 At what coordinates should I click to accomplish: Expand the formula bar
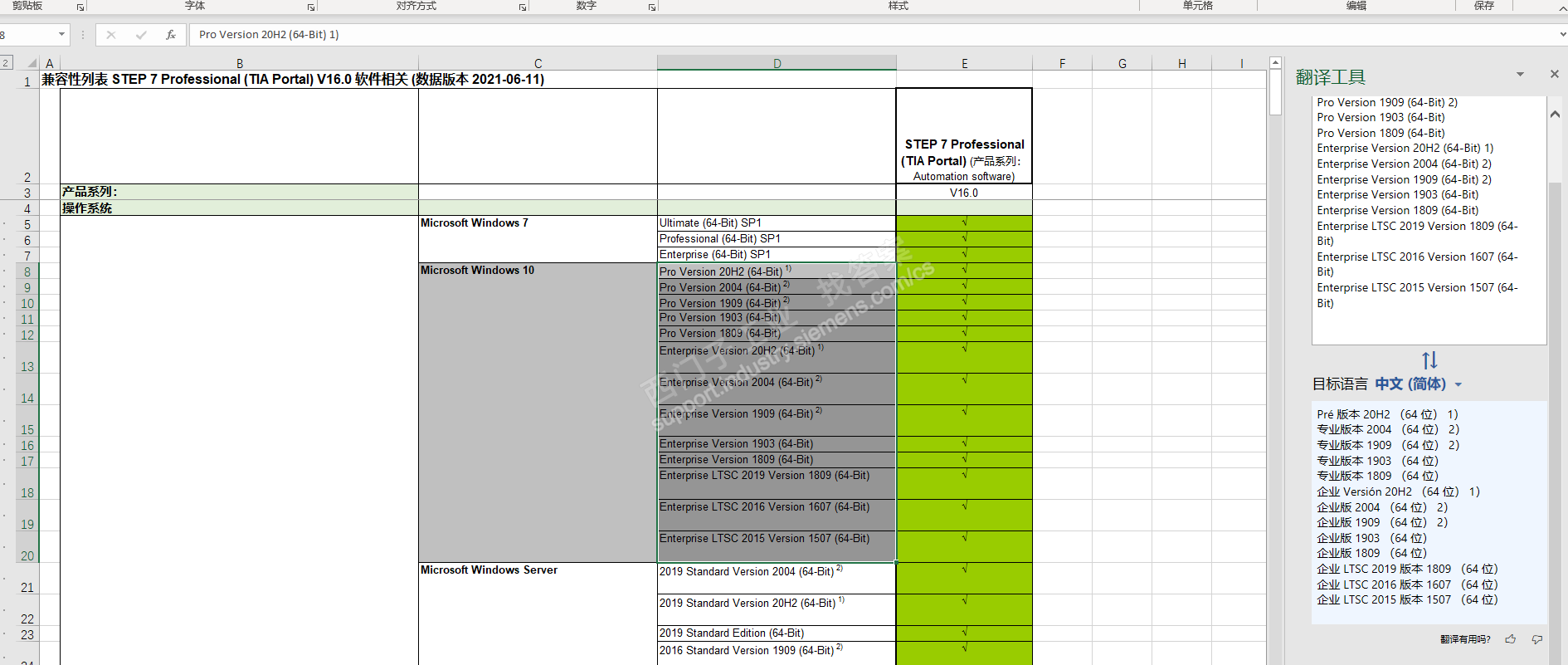click(x=1562, y=35)
